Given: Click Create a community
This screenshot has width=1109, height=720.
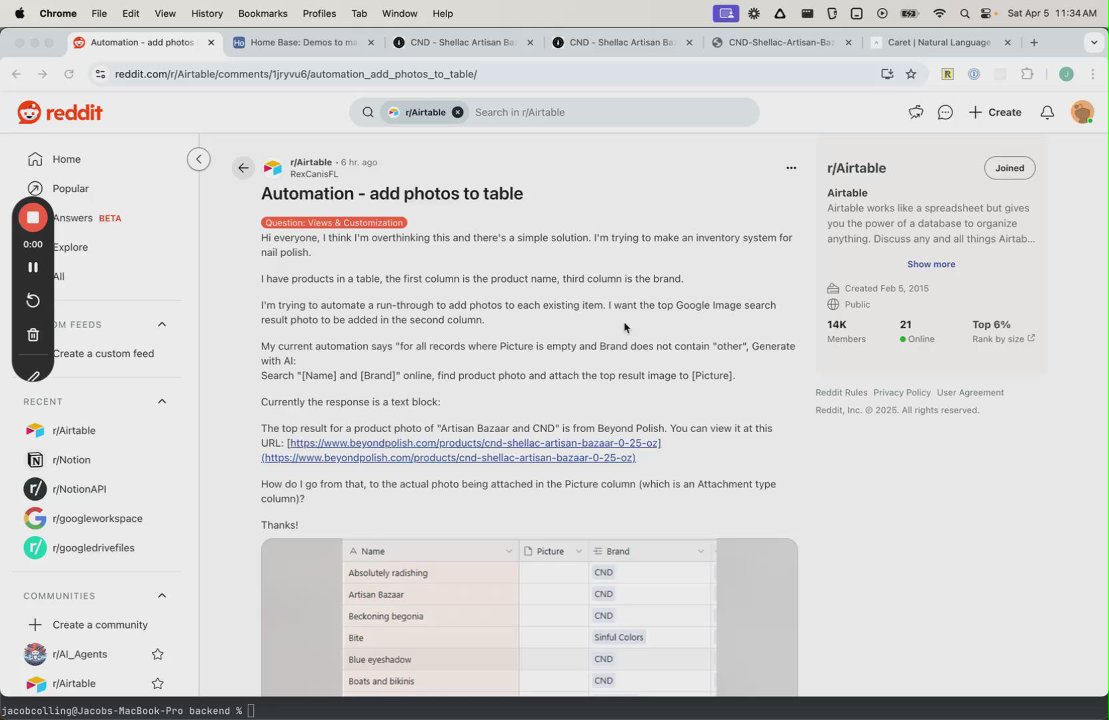Looking at the screenshot, I should coord(100,625).
